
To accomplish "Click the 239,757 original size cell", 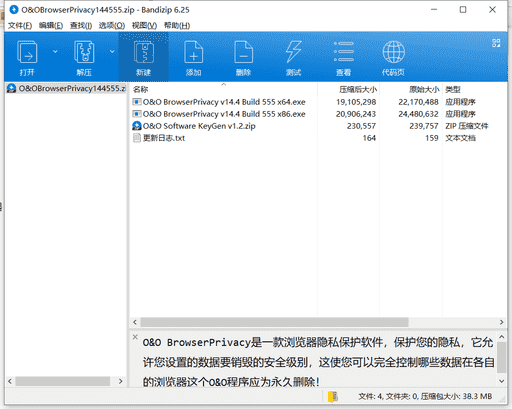I will click(x=424, y=126).
